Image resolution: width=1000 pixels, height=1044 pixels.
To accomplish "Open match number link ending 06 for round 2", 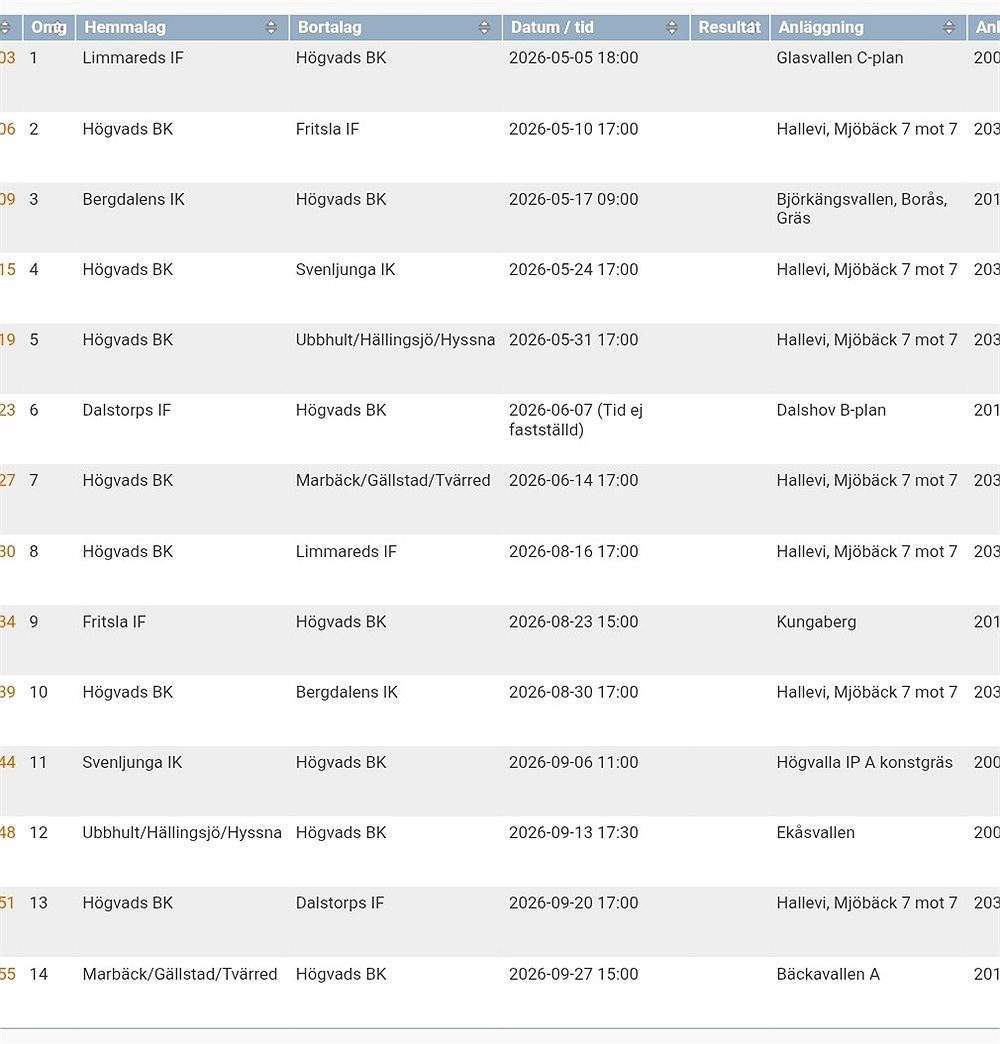I will point(8,129).
